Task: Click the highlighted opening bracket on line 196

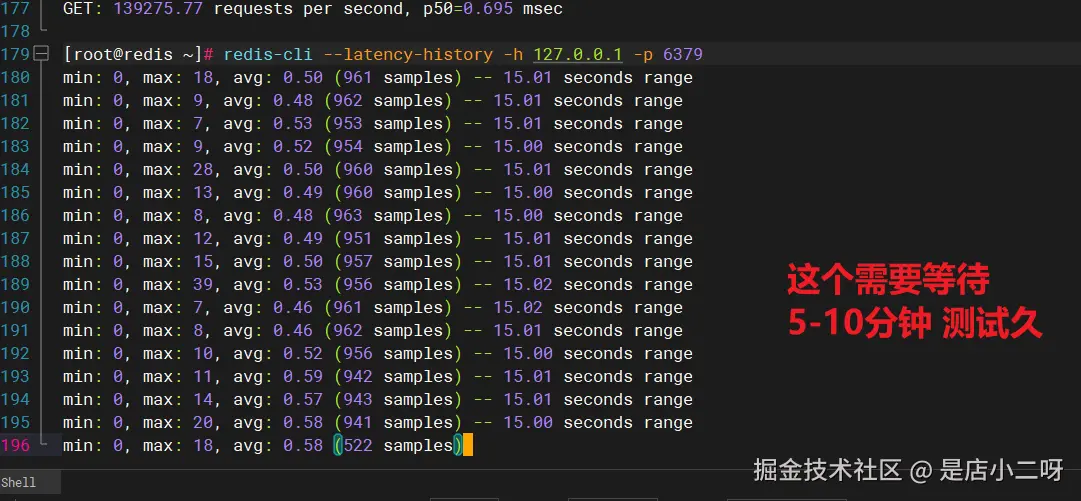Action: [x=338, y=446]
